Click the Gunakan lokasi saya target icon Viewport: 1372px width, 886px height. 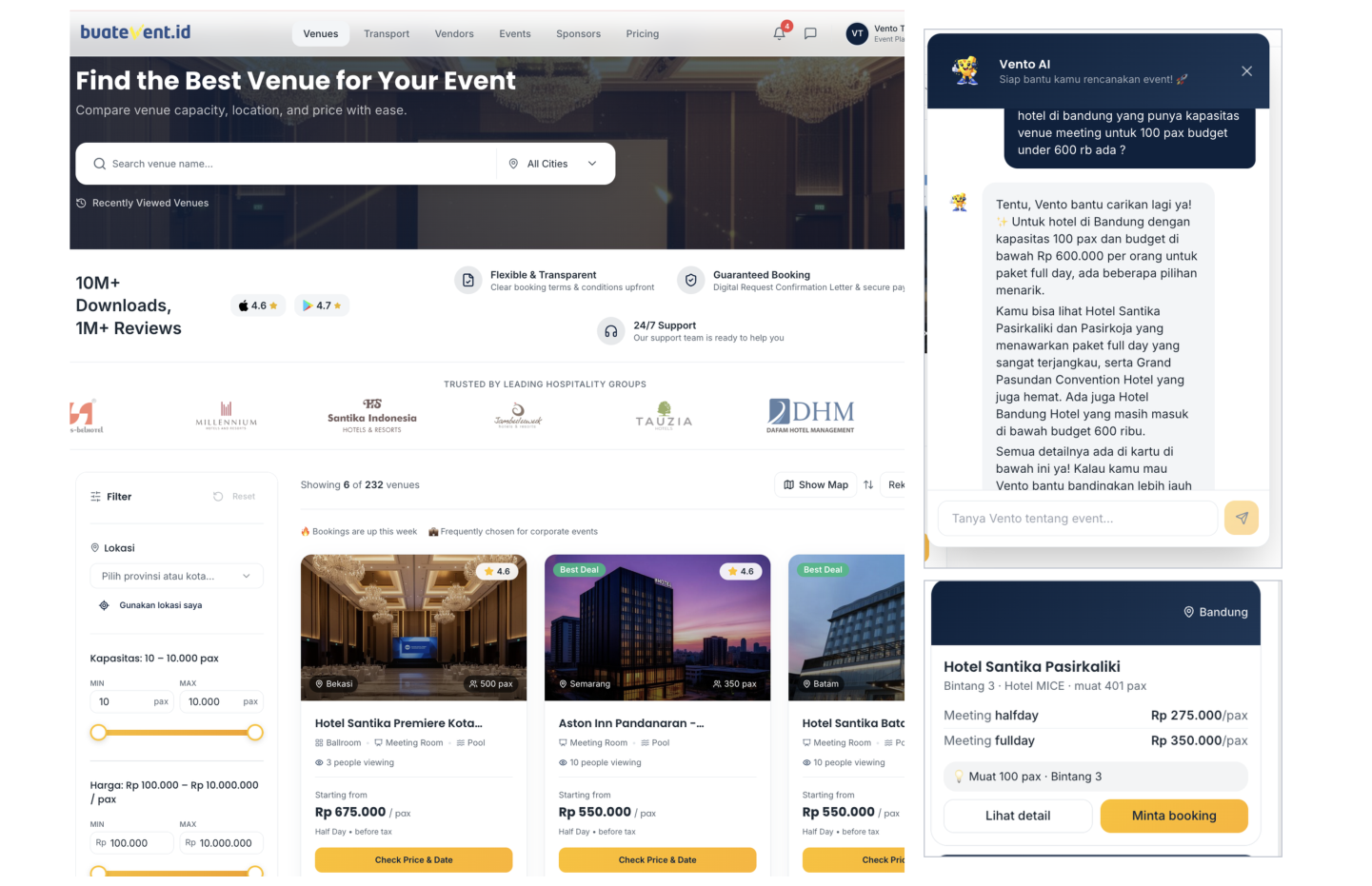pyautogui.click(x=104, y=605)
